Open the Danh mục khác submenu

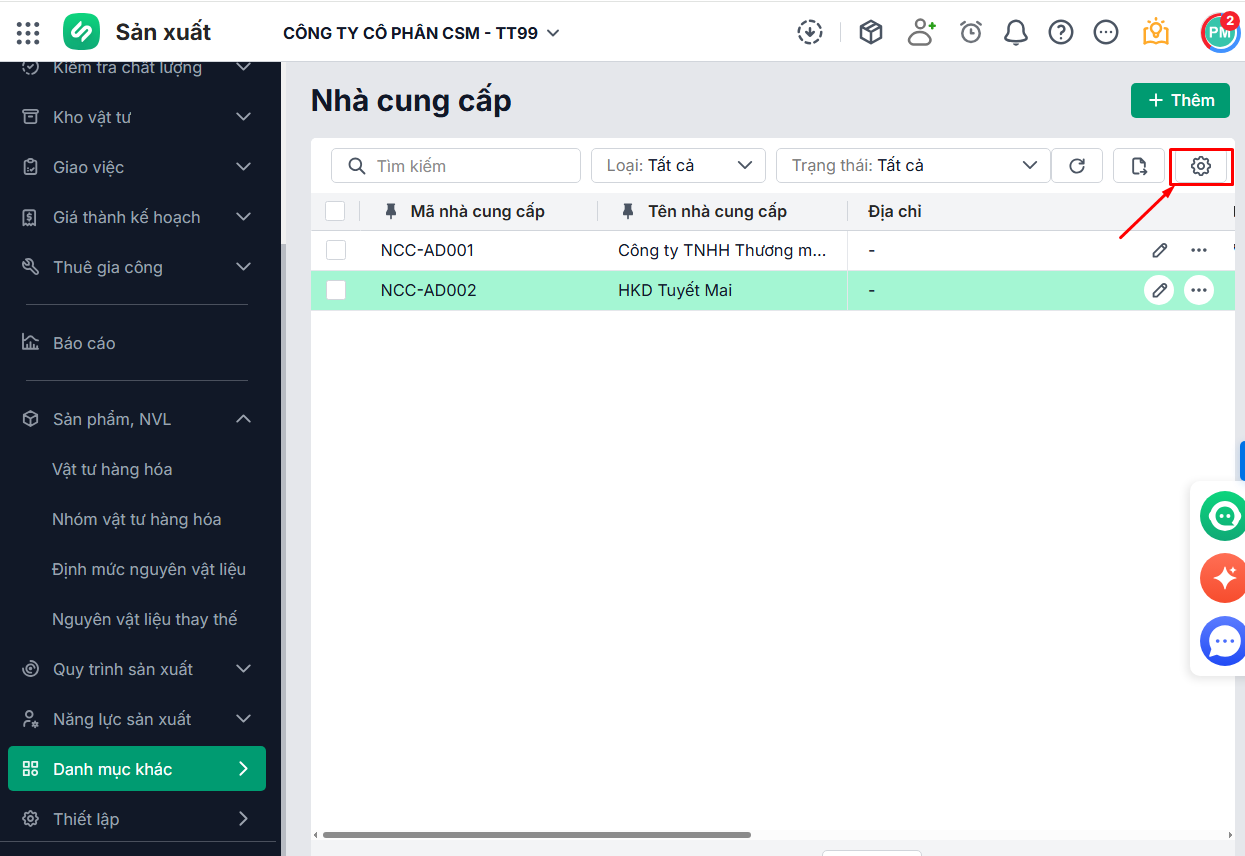[137, 769]
